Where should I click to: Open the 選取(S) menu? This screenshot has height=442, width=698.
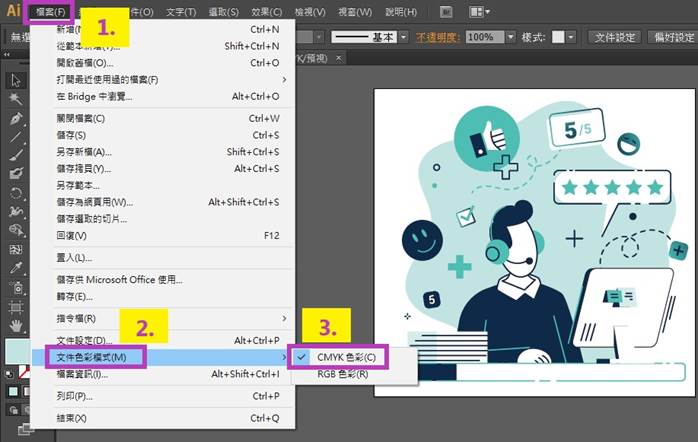click(223, 12)
